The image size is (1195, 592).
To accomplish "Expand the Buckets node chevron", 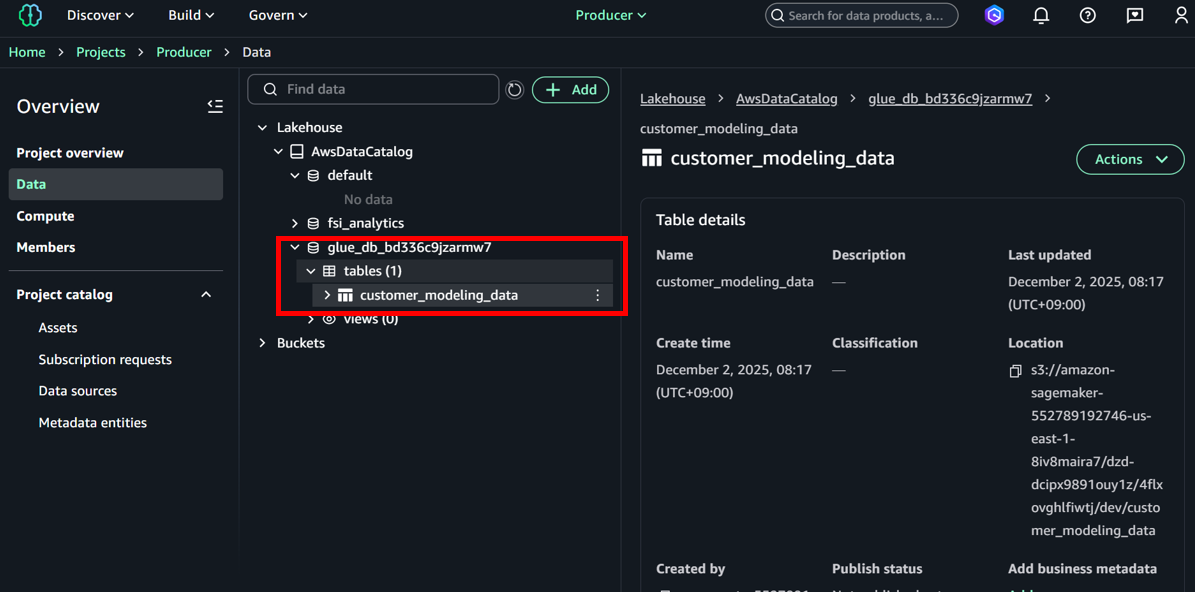I will [262, 343].
